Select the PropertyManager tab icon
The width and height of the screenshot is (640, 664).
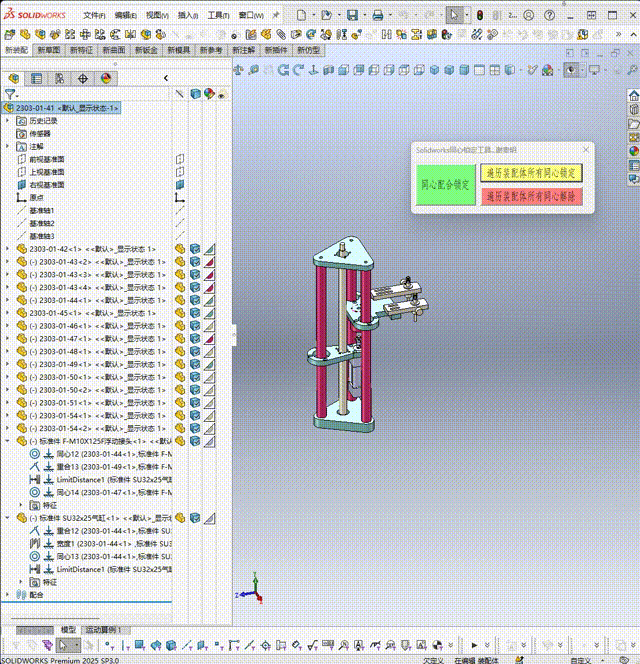(x=36, y=78)
